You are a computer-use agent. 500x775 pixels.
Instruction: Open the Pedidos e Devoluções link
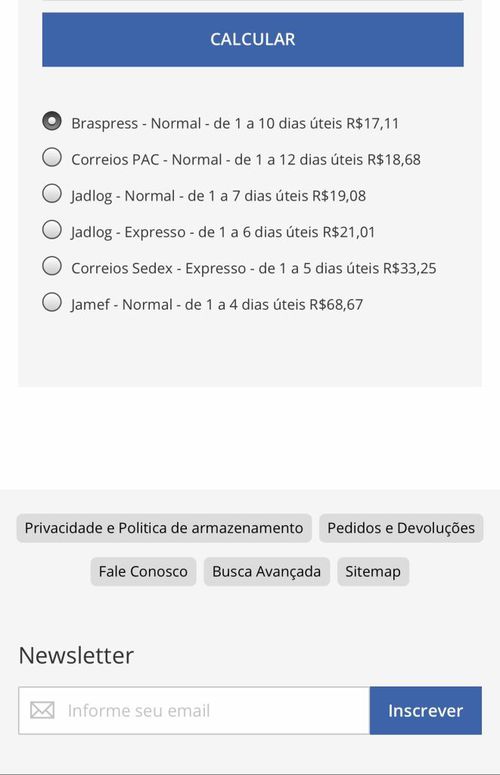pyautogui.click(x=401, y=528)
